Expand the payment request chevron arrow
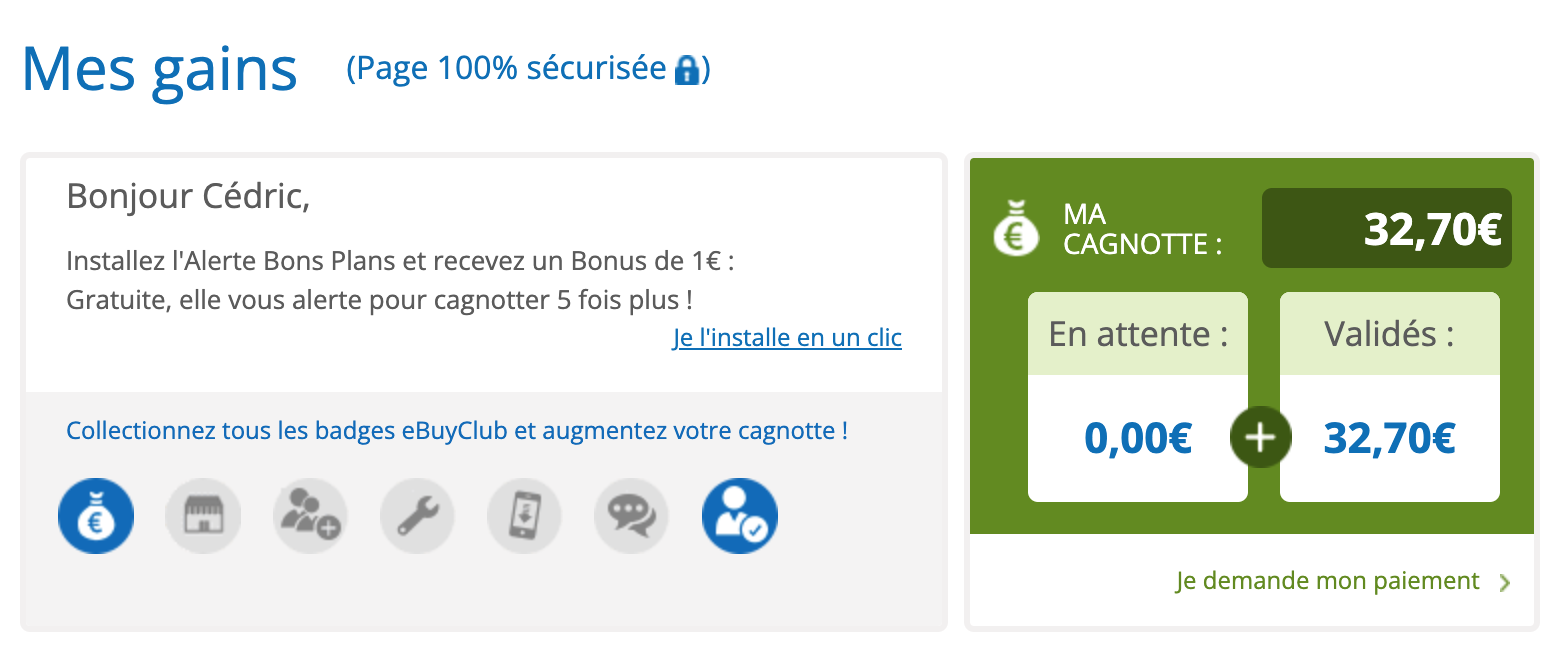The height and width of the screenshot is (656, 1560). click(1504, 583)
